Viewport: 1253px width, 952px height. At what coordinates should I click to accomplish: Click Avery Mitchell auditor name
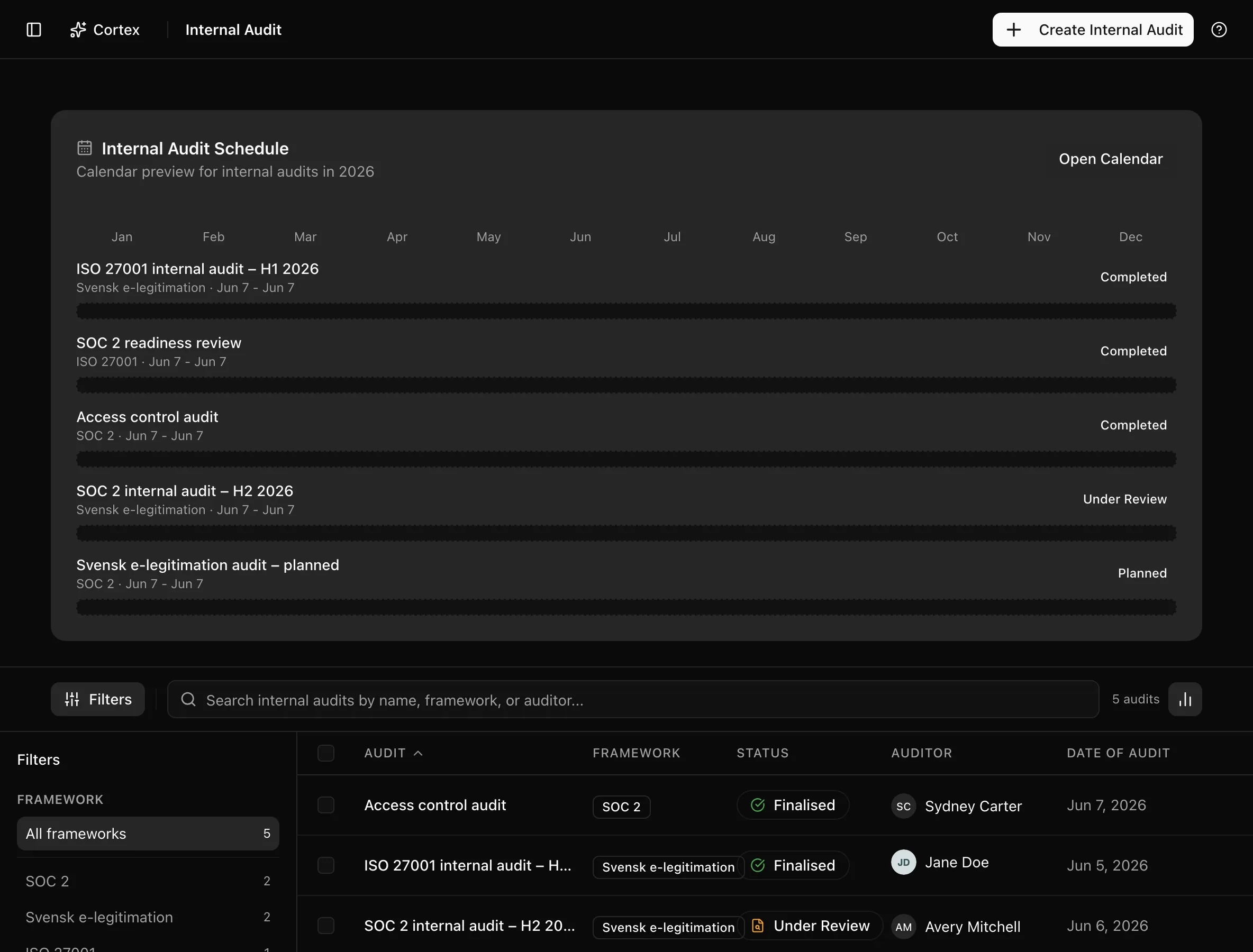pyautogui.click(x=973, y=927)
